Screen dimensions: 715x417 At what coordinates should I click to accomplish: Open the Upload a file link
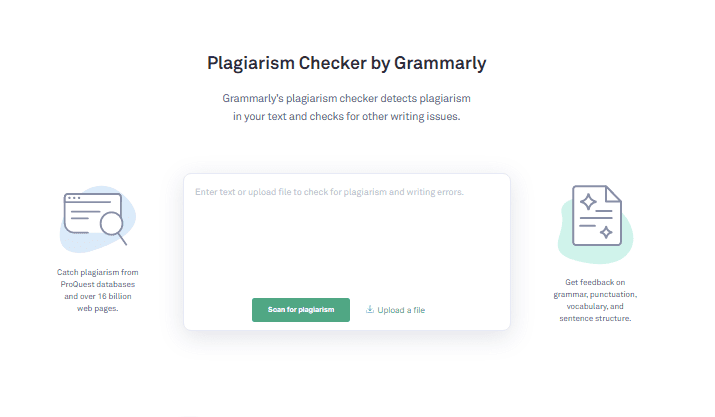395,310
